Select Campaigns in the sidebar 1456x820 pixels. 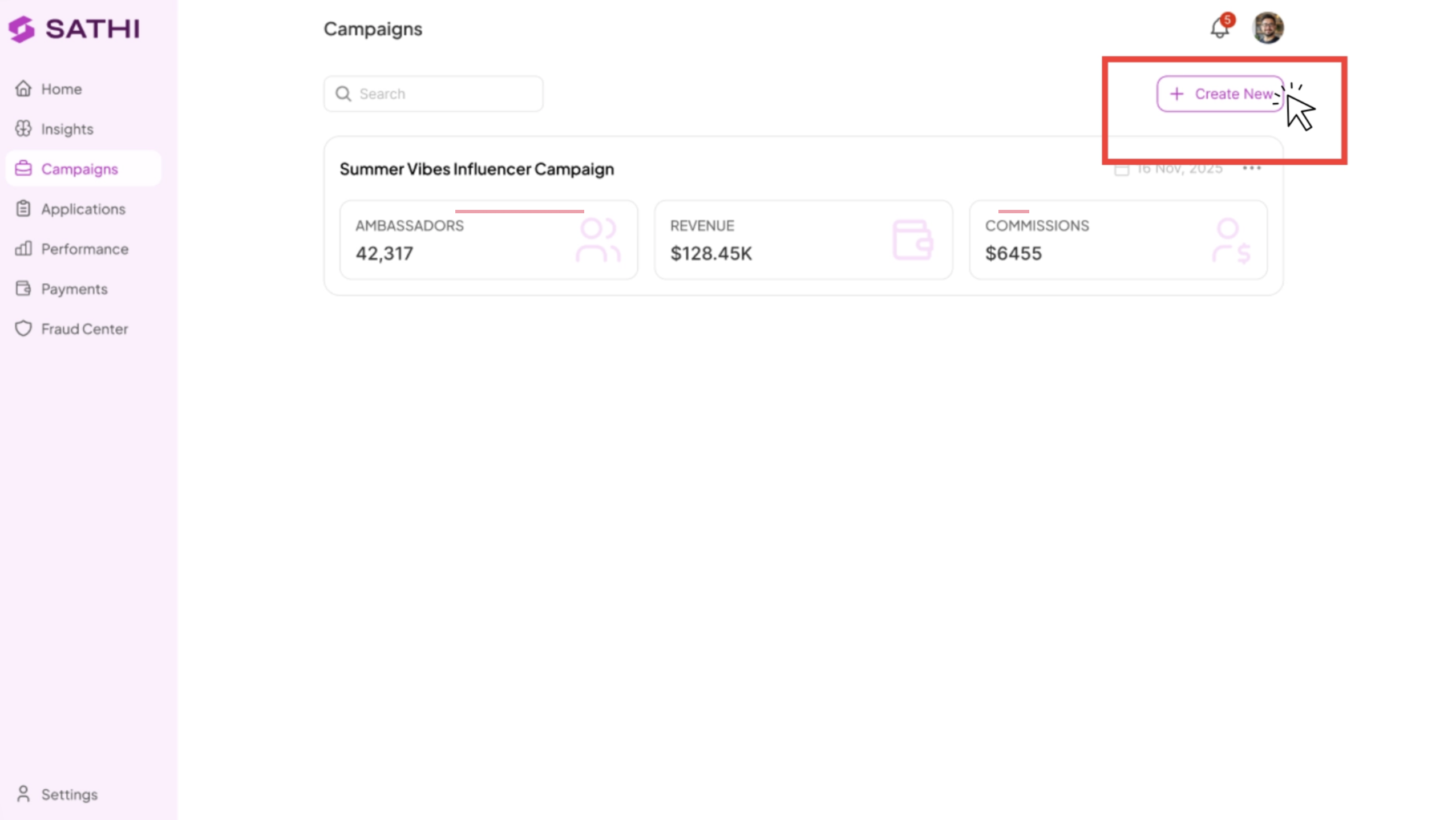80,169
